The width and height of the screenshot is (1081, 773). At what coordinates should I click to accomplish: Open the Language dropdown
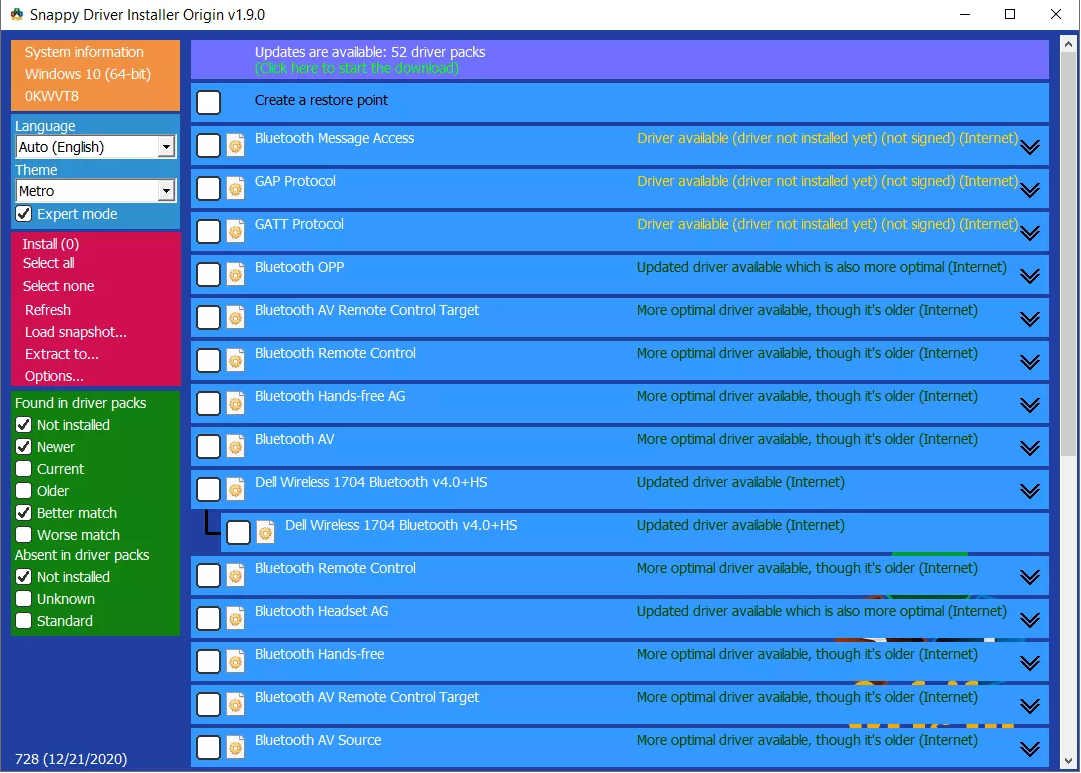click(x=167, y=146)
